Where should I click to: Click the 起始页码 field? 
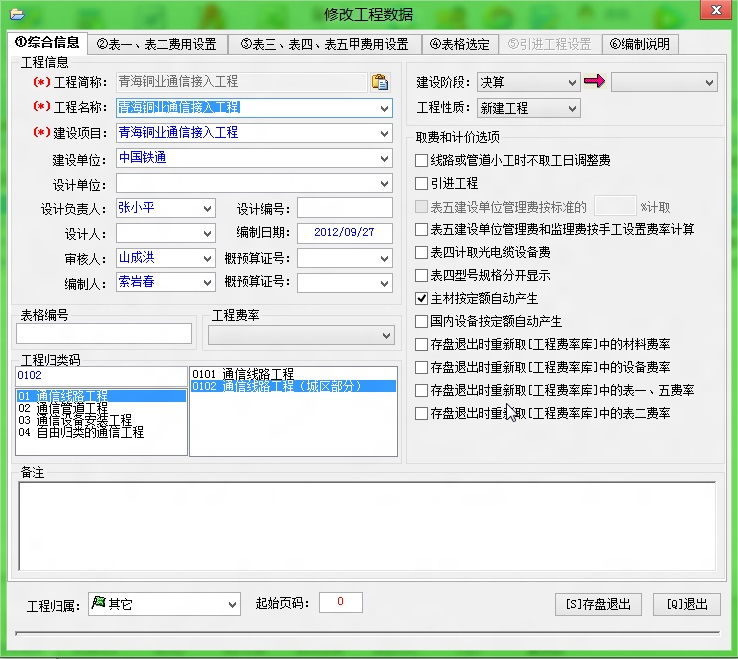tap(341, 602)
